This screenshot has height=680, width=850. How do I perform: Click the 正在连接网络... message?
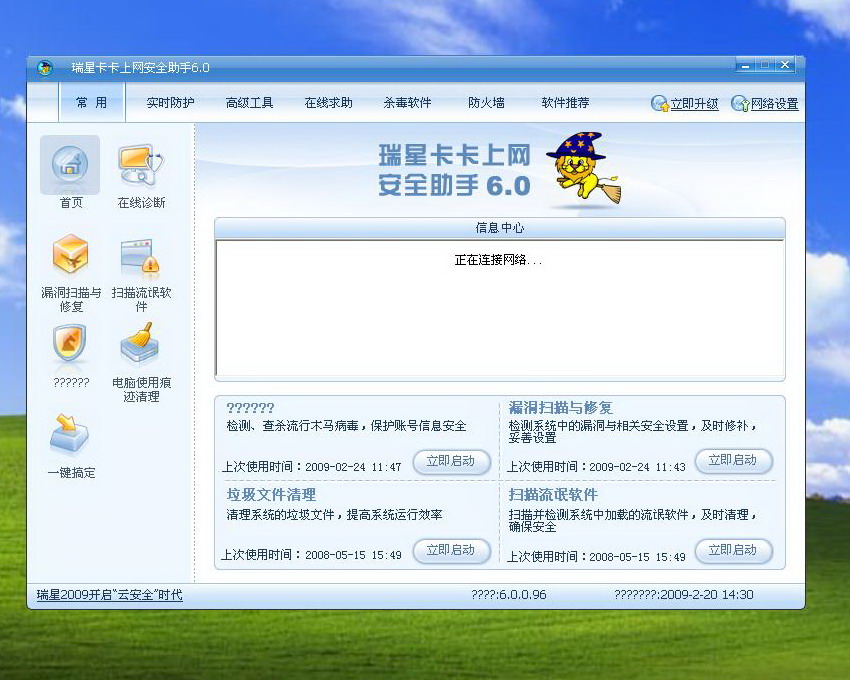coord(498,260)
